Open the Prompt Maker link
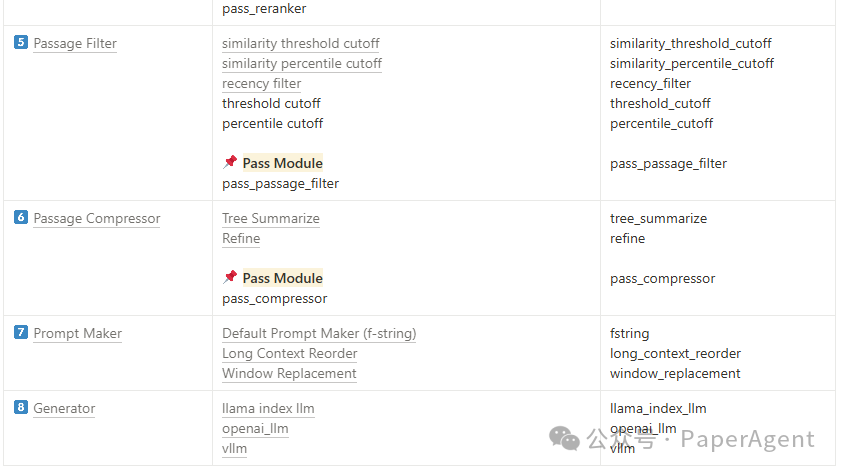The width and height of the screenshot is (841, 473). (x=78, y=334)
